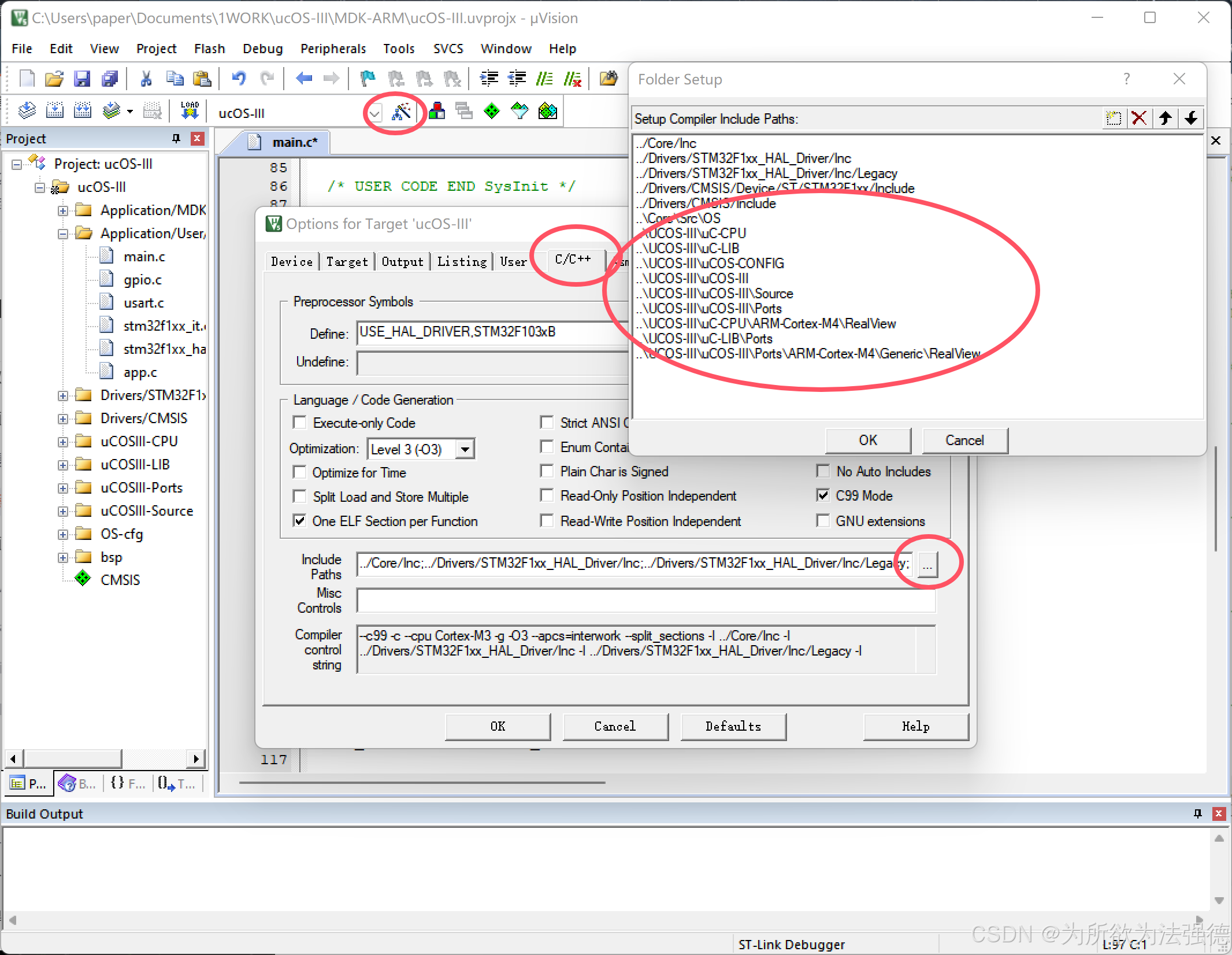The width and height of the screenshot is (1232, 955).
Task: Click the Defaults button
Action: [x=733, y=727]
